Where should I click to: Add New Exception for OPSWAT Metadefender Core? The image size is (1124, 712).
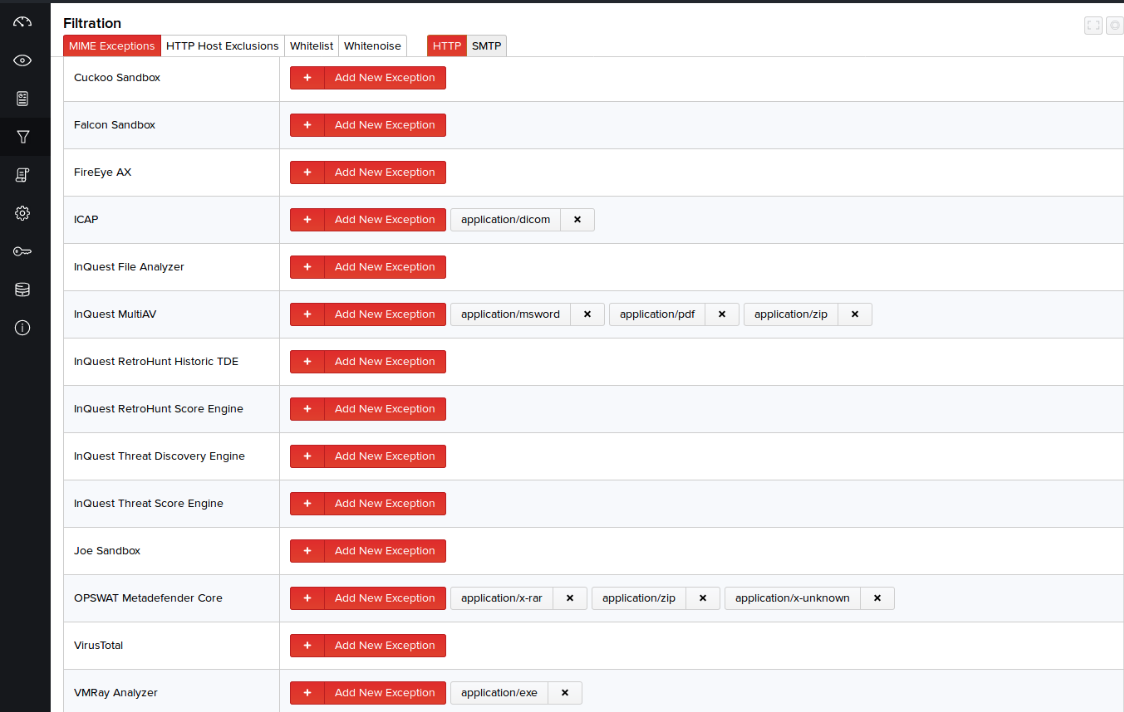pyautogui.click(x=368, y=598)
